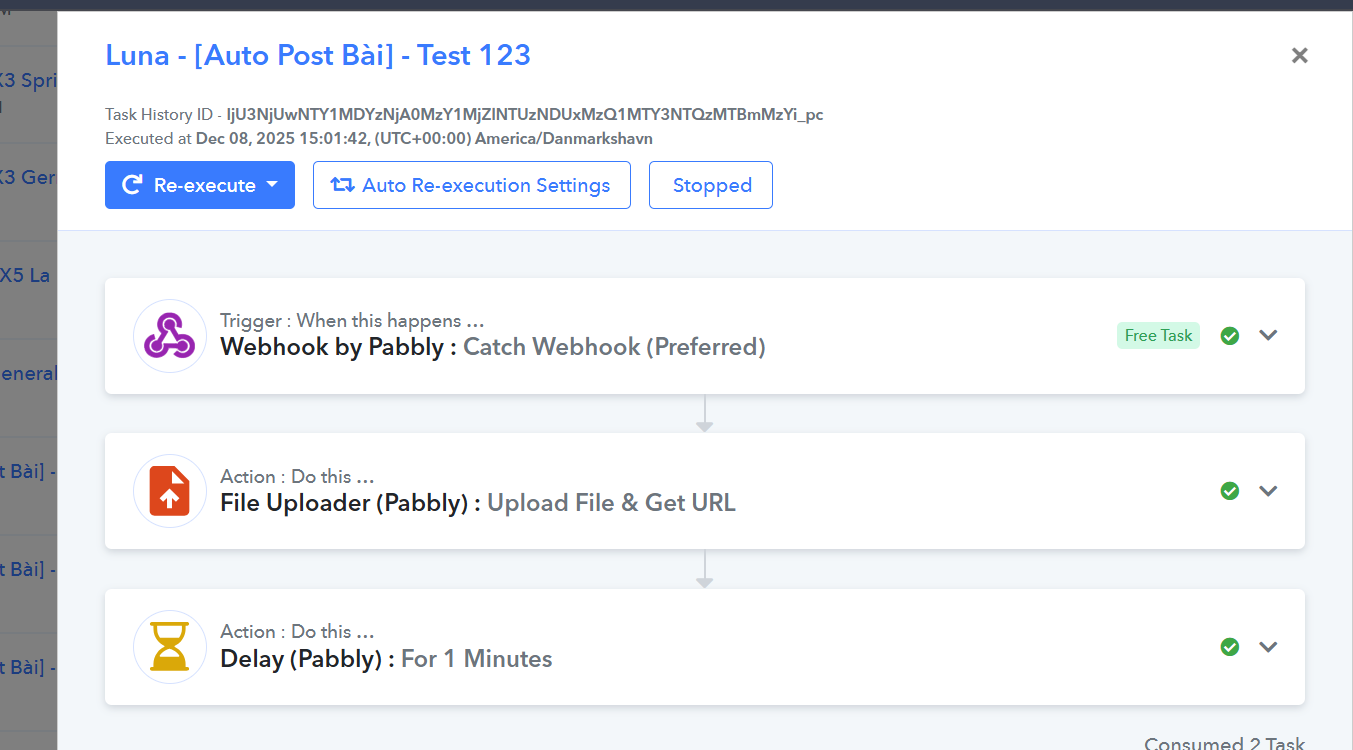Open the Re-execute dropdown button

click(200, 185)
